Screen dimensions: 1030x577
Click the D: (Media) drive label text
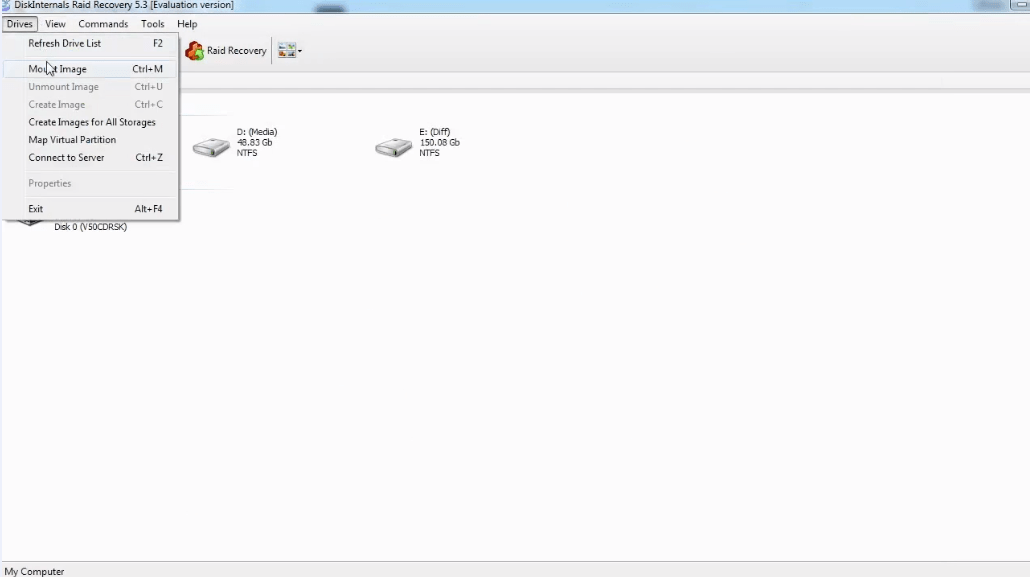click(x=257, y=132)
